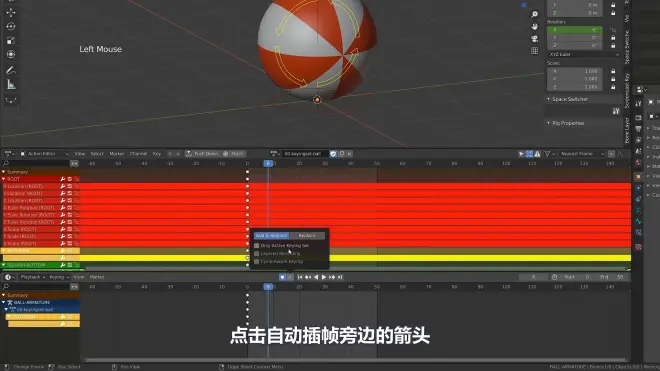
Task: Toggle mute checkbox on ROOT channel group
Action: pyautogui.click(x=70, y=179)
